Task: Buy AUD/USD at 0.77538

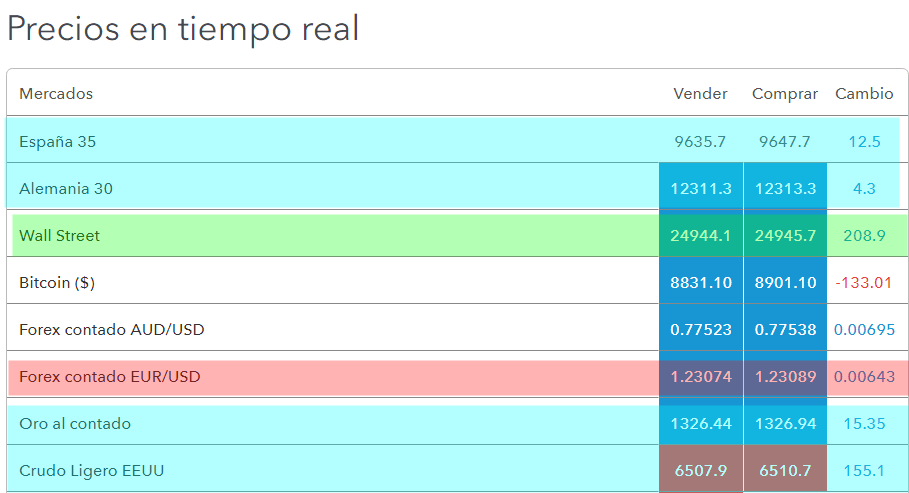Action: point(785,329)
